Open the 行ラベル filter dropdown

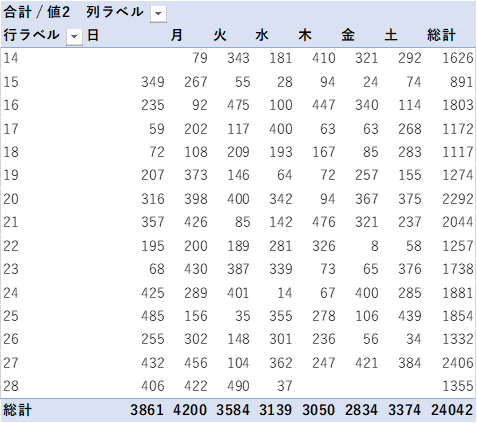tap(74, 37)
